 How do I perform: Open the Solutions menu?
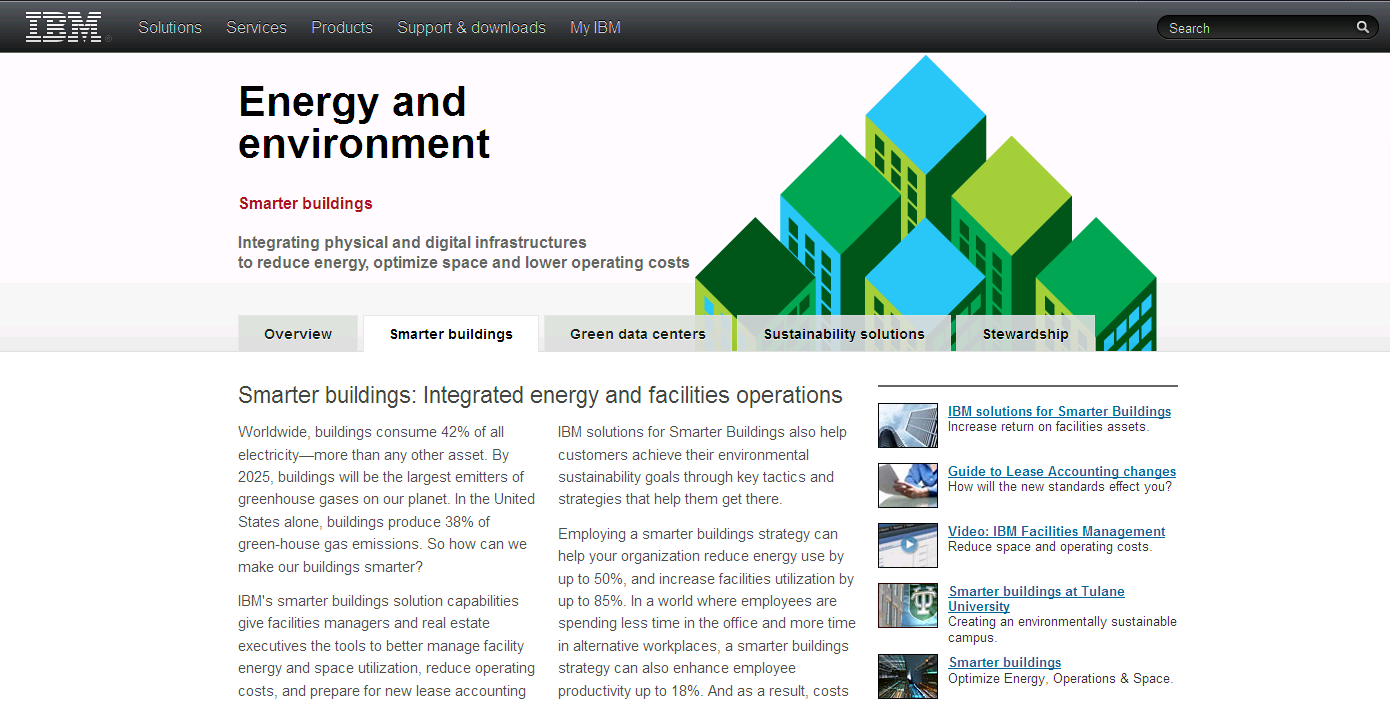tap(170, 27)
